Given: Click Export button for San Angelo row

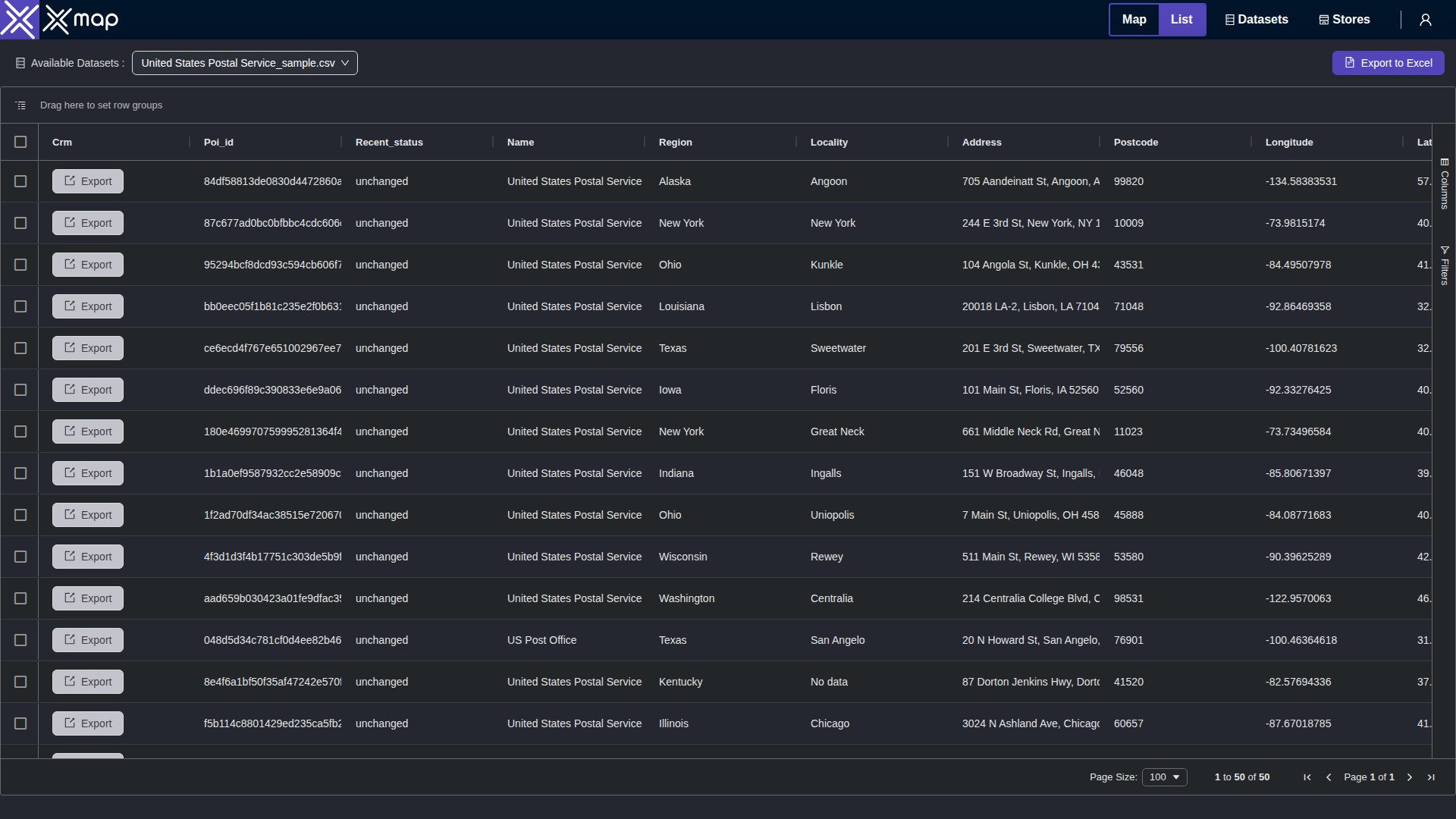Looking at the screenshot, I should point(88,640).
